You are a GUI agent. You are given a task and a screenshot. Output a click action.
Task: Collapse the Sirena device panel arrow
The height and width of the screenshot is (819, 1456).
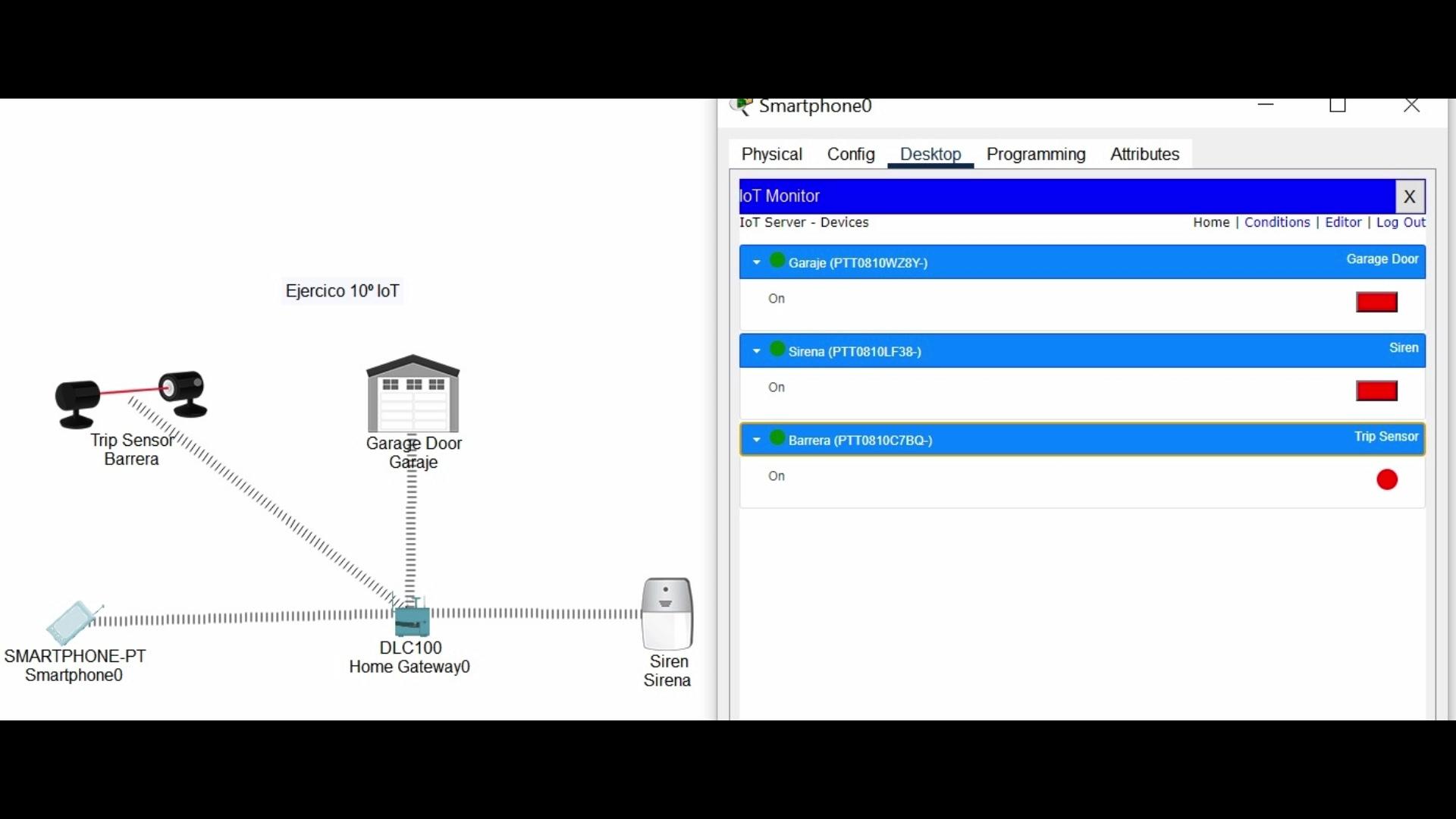[756, 351]
